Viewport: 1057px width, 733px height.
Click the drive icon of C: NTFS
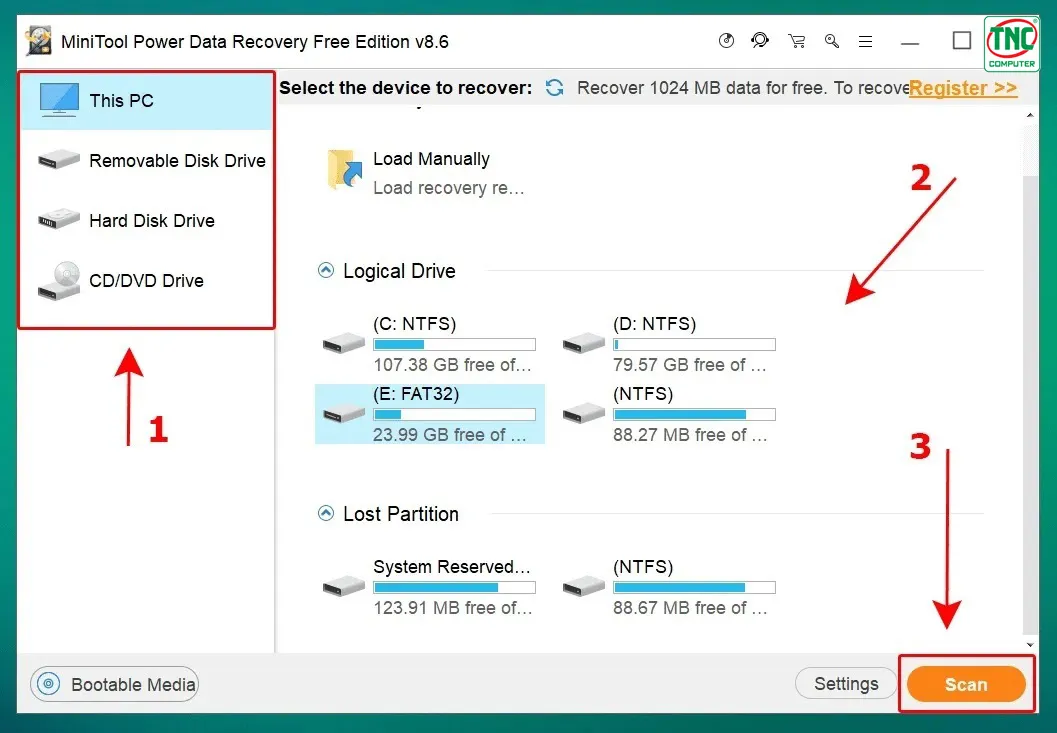coord(344,343)
